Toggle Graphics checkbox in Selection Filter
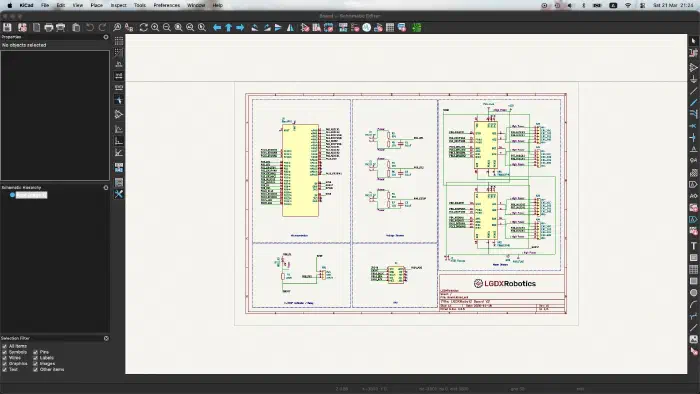 [4, 364]
